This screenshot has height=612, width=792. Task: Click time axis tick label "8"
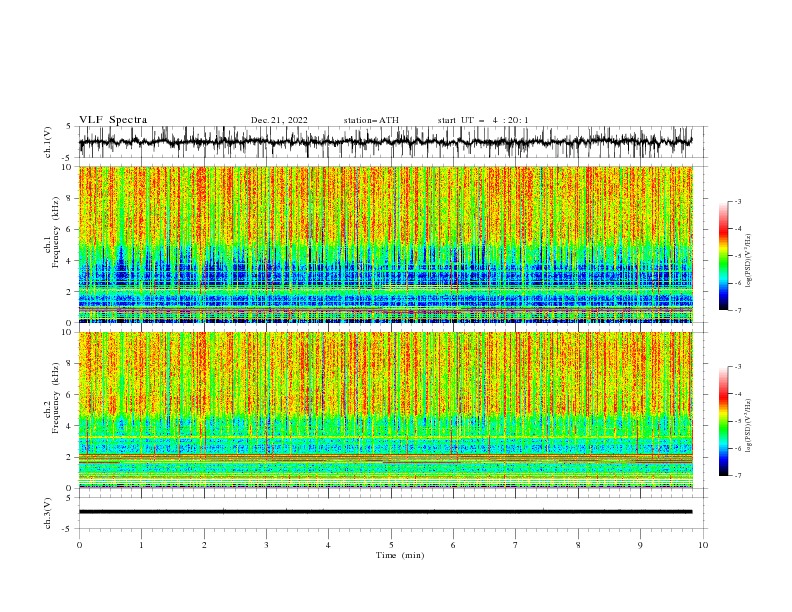[x=578, y=545]
